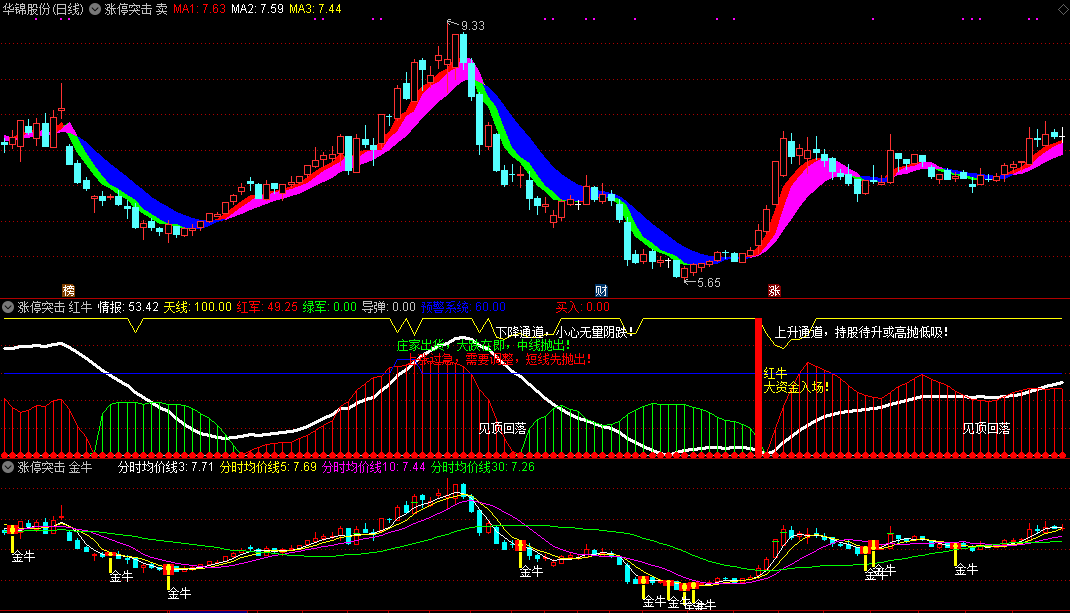Click the 5.65 low price label

(x=709, y=283)
